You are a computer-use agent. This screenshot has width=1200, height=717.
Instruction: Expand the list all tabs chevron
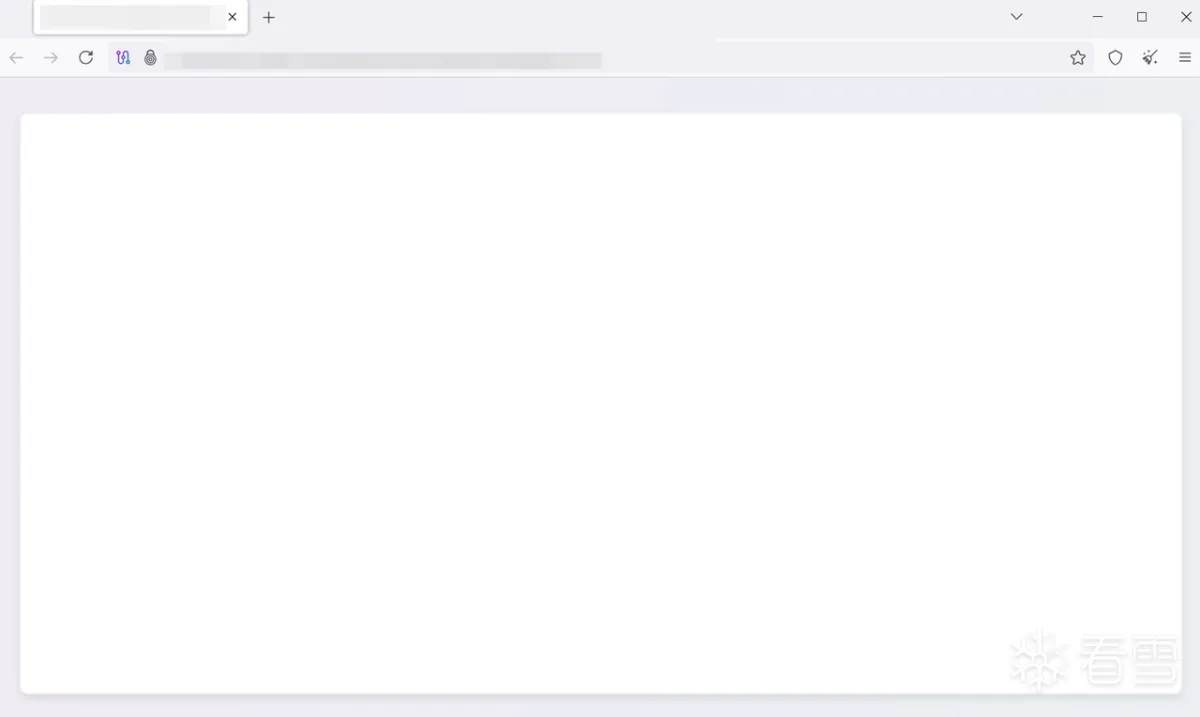coord(1016,17)
